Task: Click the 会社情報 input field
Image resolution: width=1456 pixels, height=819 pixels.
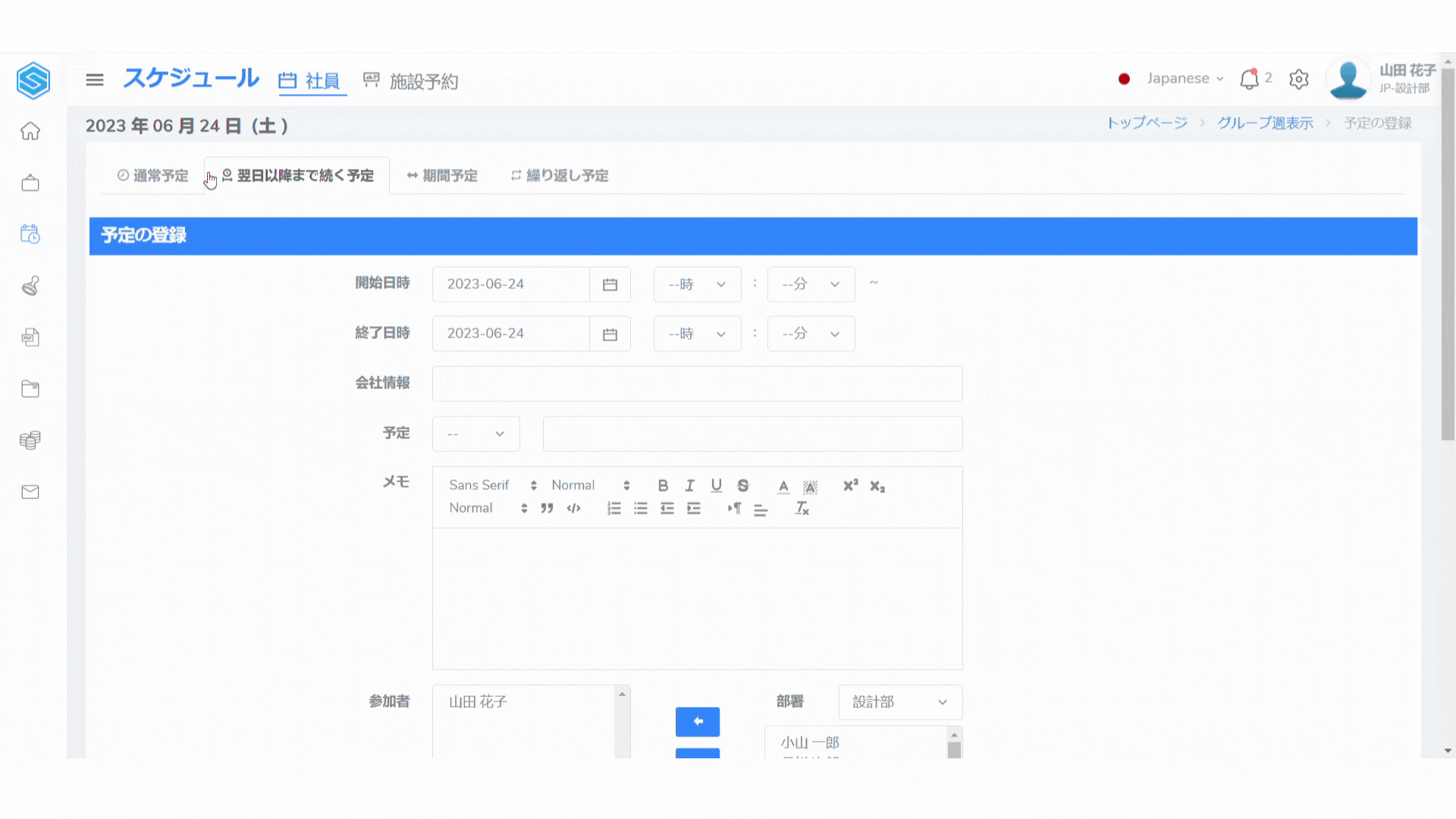Action: [x=697, y=384]
